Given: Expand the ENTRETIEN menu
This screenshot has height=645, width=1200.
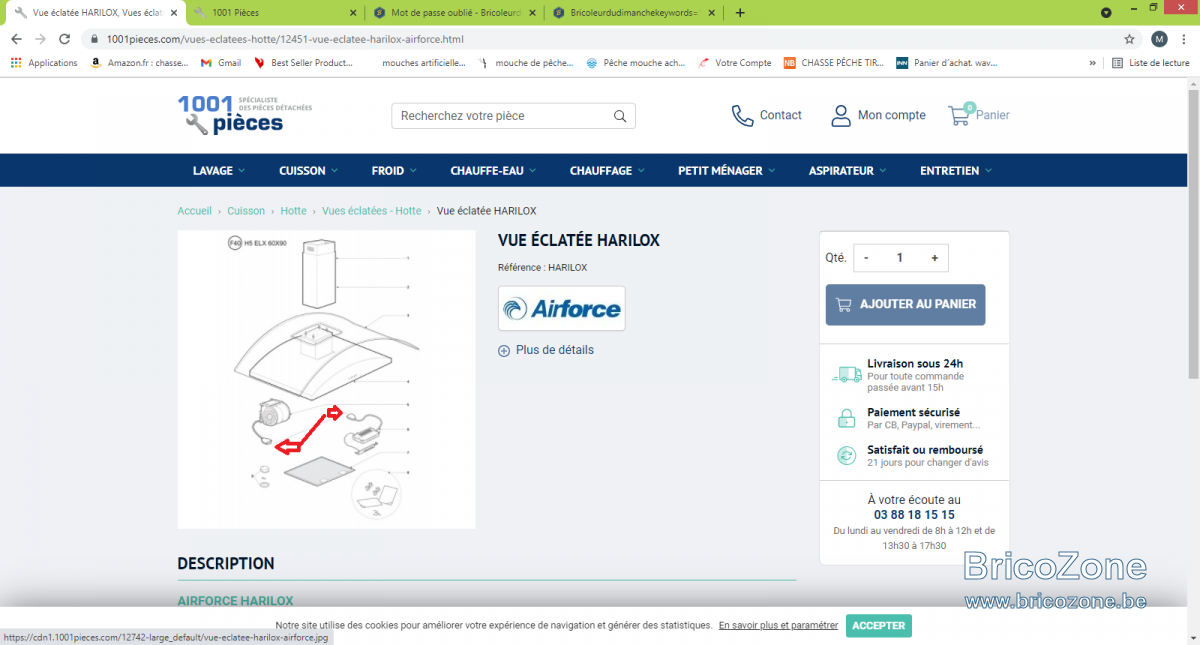Looking at the screenshot, I should coord(956,171).
